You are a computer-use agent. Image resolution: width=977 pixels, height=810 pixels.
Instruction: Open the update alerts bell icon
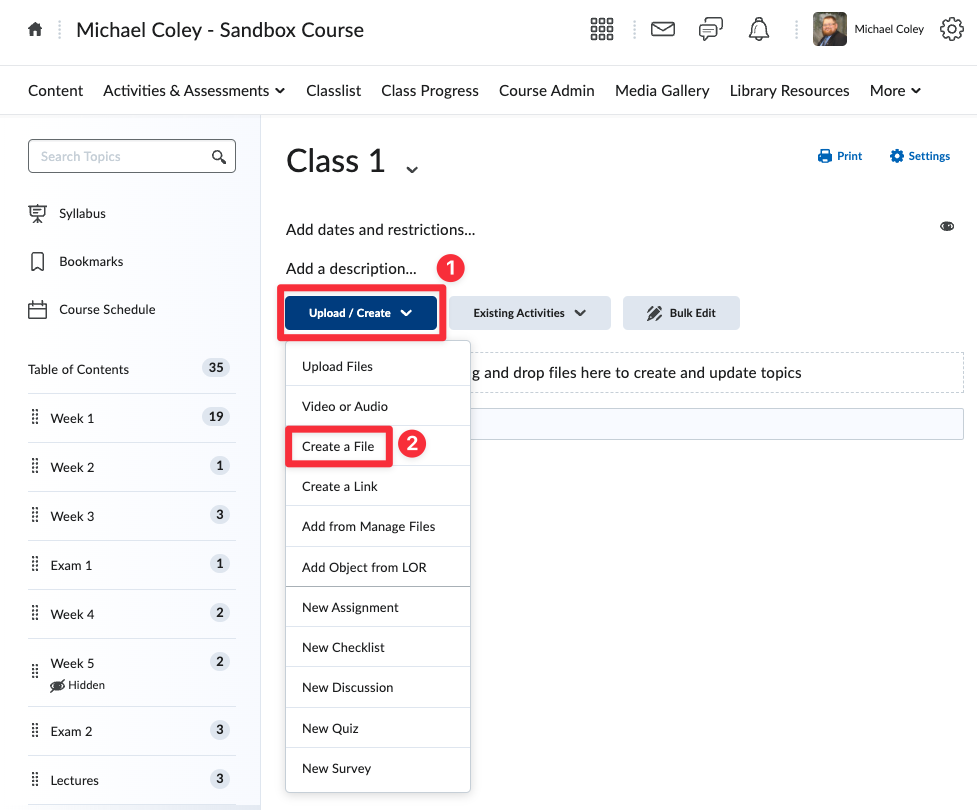(759, 30)
